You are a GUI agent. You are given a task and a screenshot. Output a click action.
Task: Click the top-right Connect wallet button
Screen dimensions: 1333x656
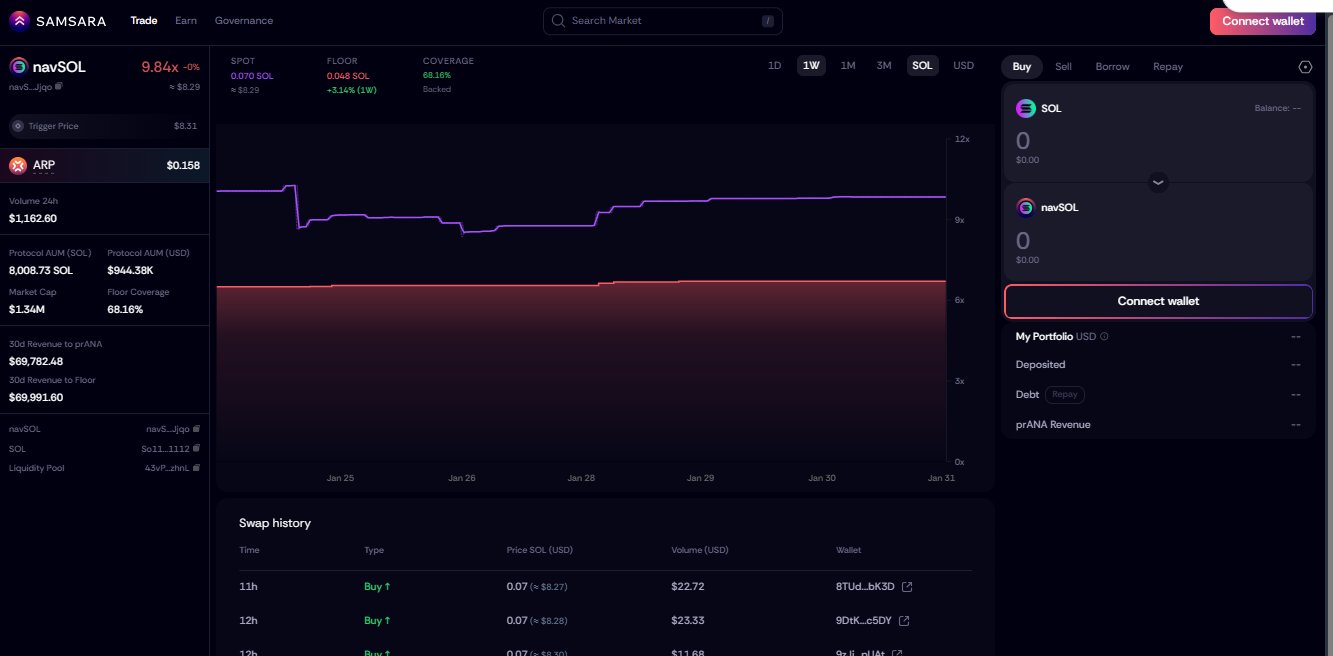pos(1262,22)
